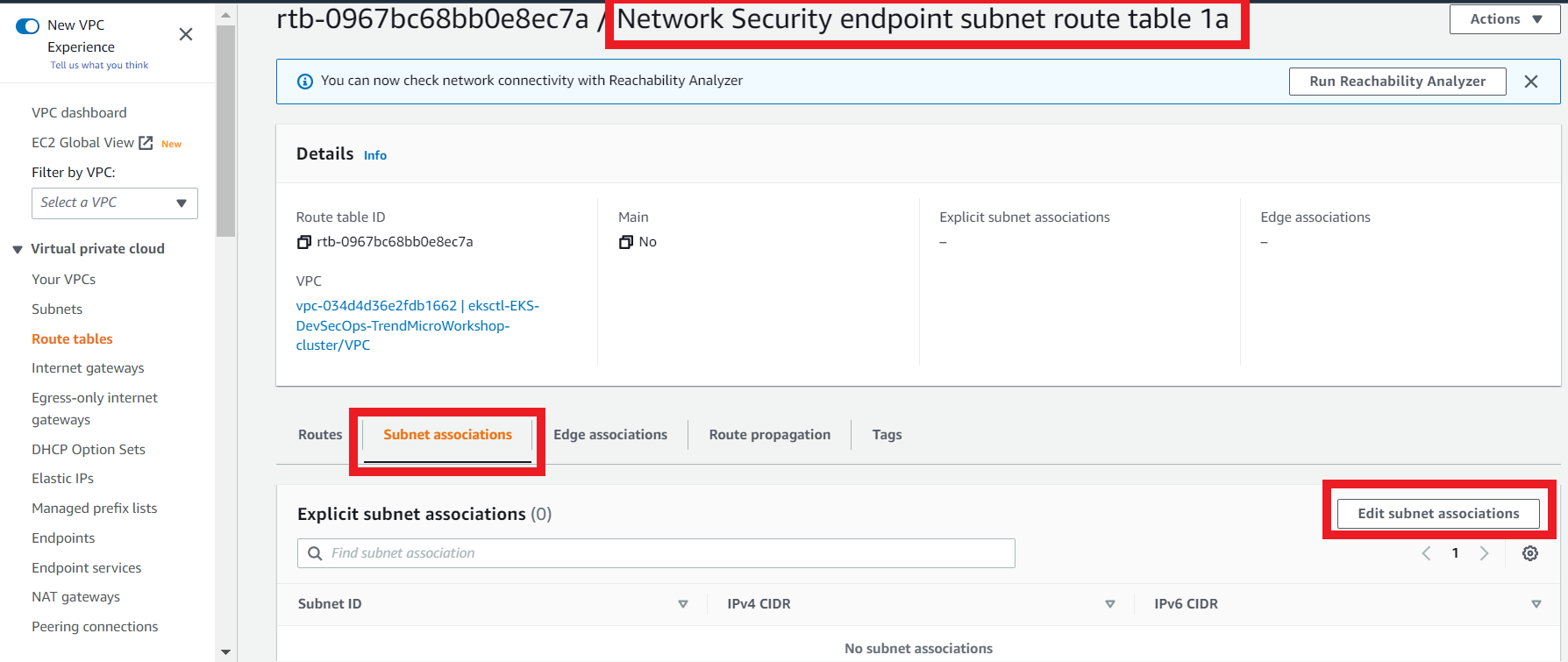Go to the previous page of subnet associations
Viewport: 1568px width, 662px height.
coord(1427,553)
